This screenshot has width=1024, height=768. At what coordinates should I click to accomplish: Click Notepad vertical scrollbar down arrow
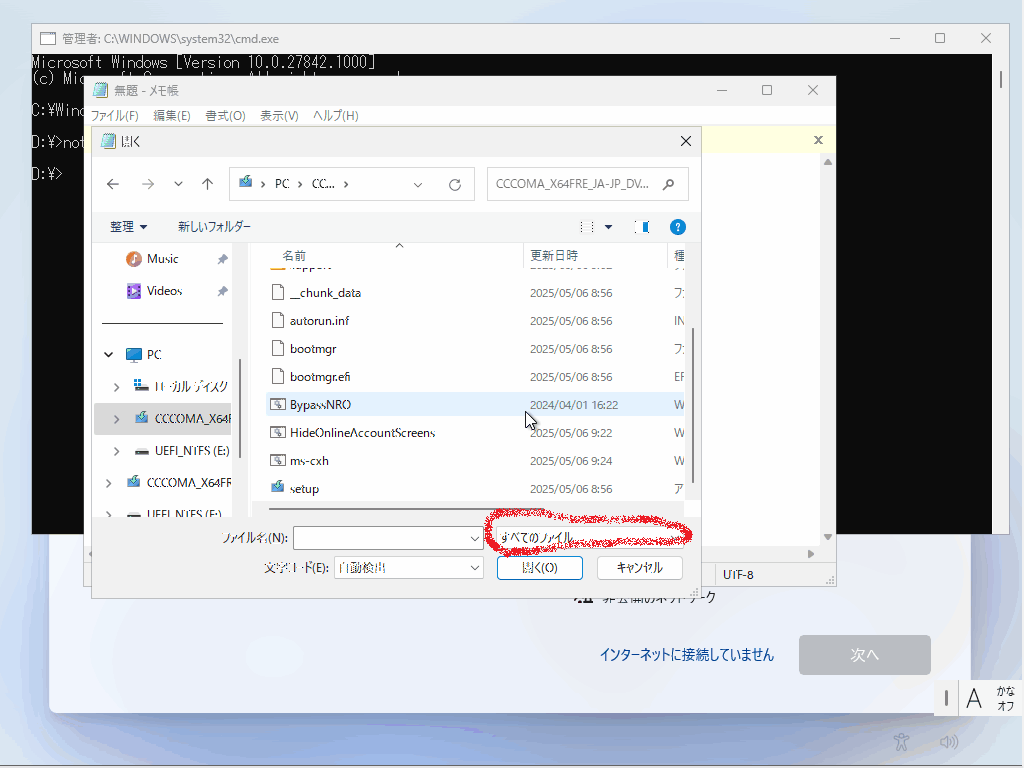pos(828,537)
